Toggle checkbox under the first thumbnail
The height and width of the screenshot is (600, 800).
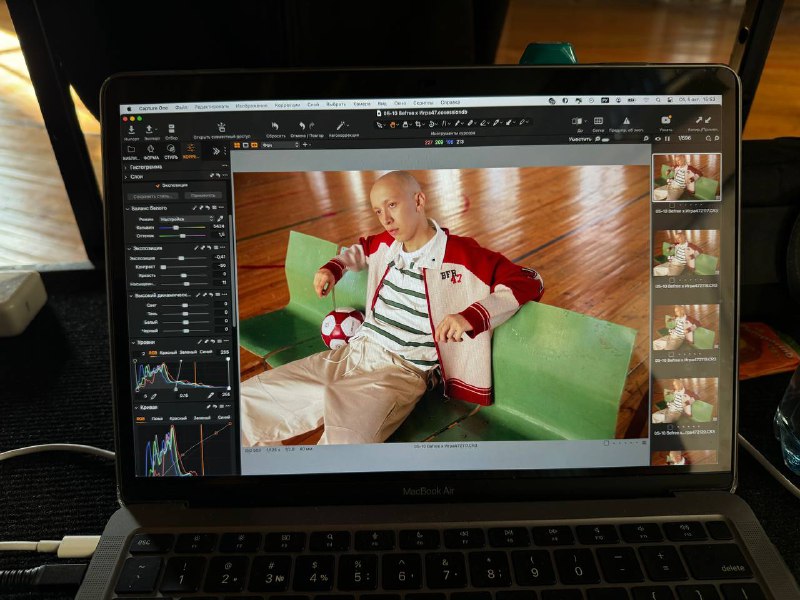672,204
